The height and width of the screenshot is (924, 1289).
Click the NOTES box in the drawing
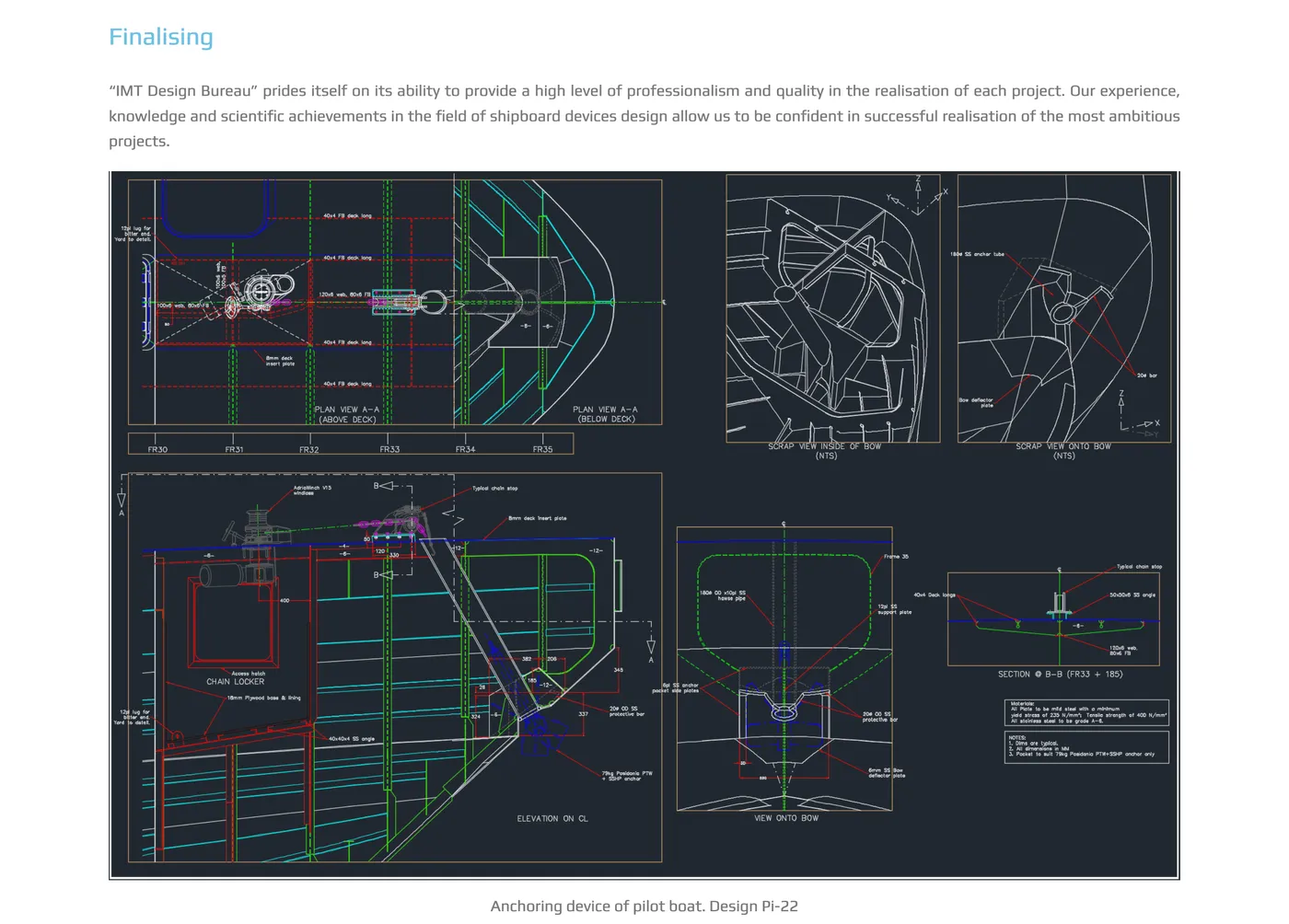1086,747
